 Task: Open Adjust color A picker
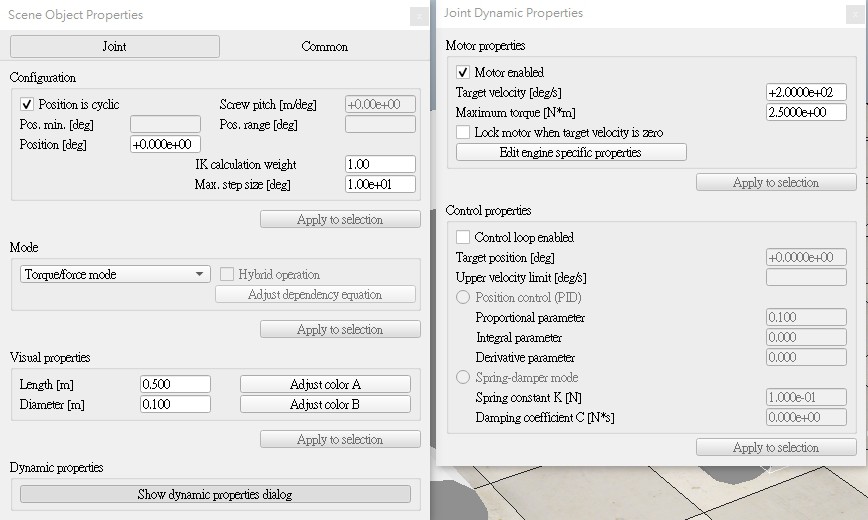[325, 384]
